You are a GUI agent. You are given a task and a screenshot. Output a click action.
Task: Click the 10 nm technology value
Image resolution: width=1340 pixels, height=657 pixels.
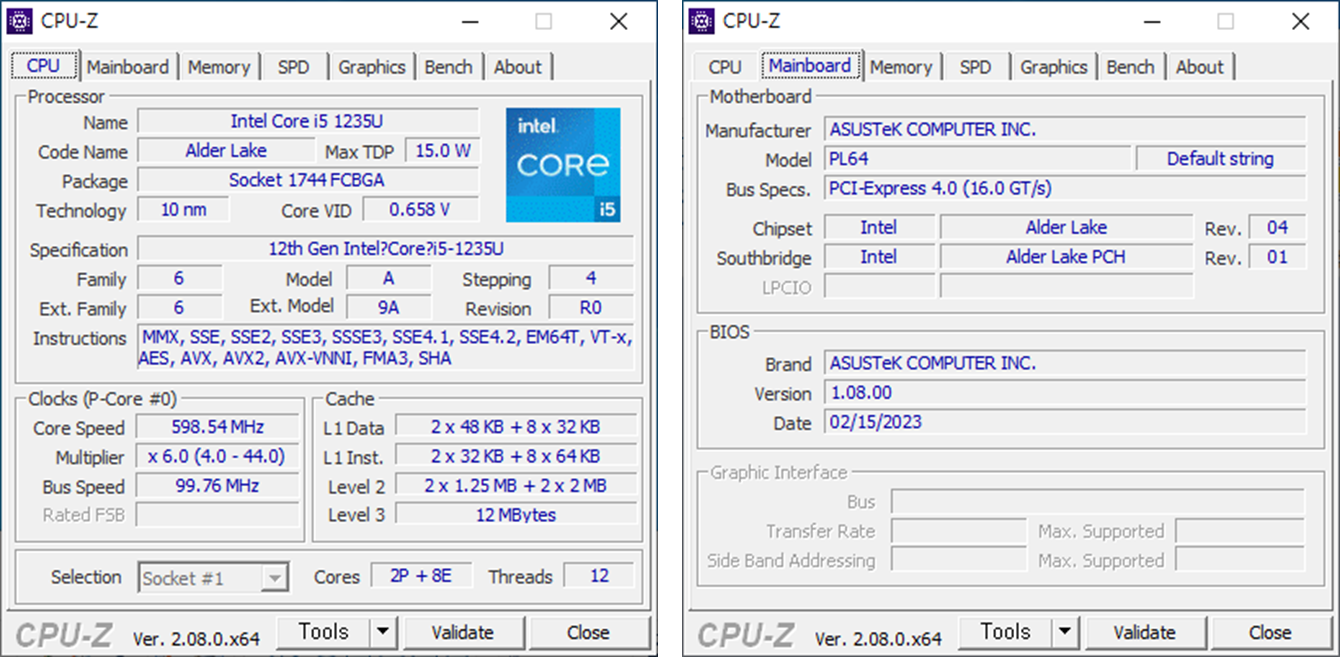click(x=183, y=210)
